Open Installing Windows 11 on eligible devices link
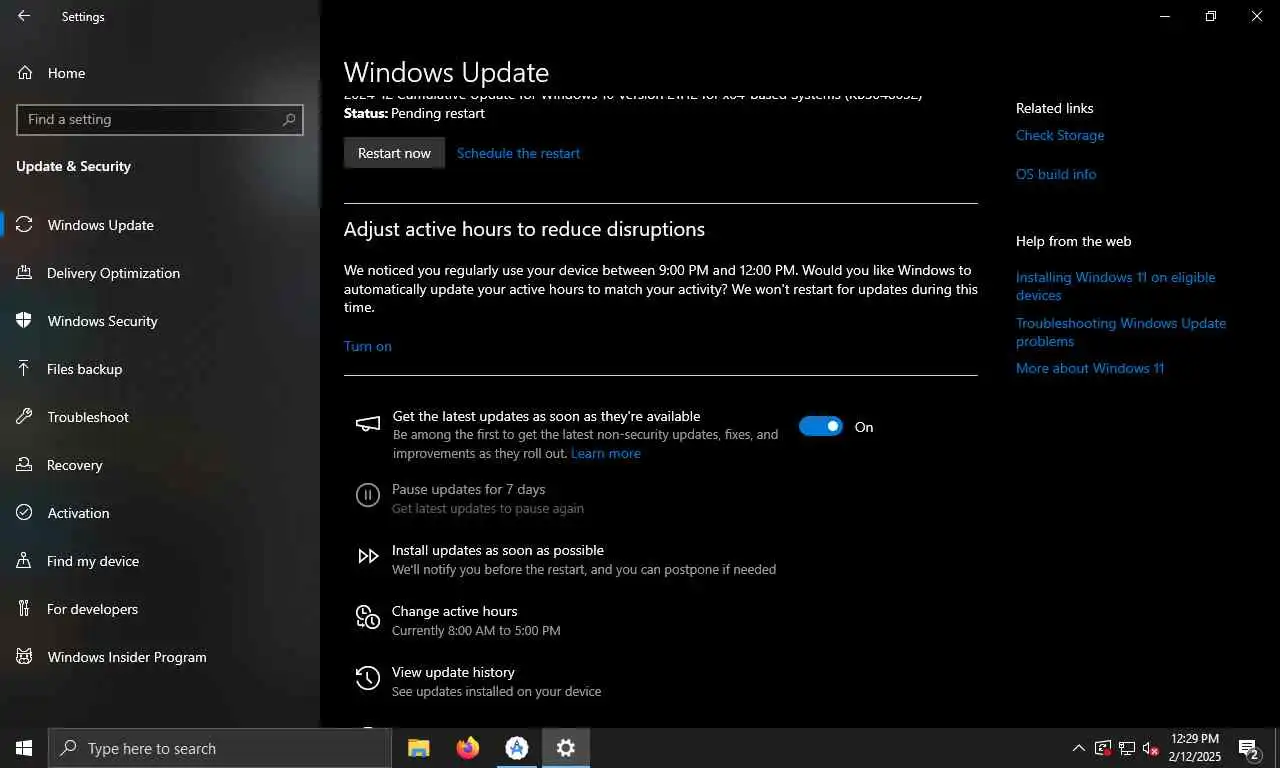Image resolution: width=1280 pixels, height=768 pixels. 1115,286
